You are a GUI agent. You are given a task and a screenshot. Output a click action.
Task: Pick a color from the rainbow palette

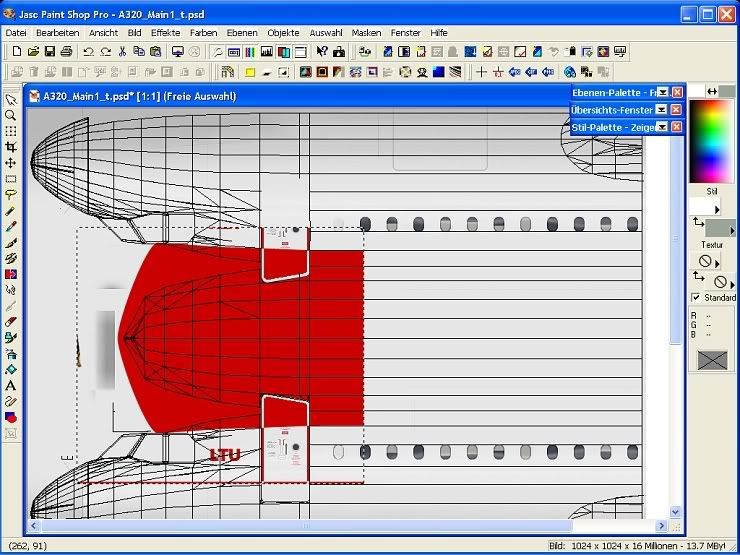pos(712,140)
